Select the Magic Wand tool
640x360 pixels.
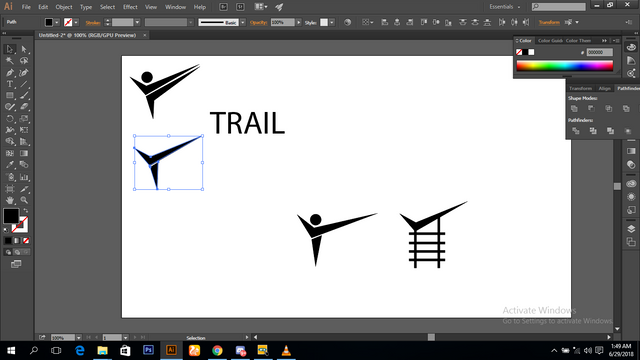tap(10, 61)
